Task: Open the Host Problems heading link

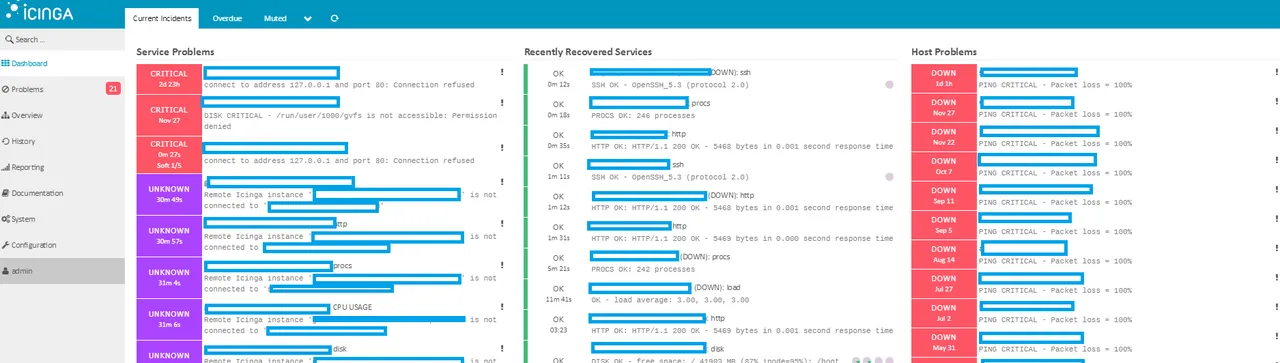Action: (944, 51)
